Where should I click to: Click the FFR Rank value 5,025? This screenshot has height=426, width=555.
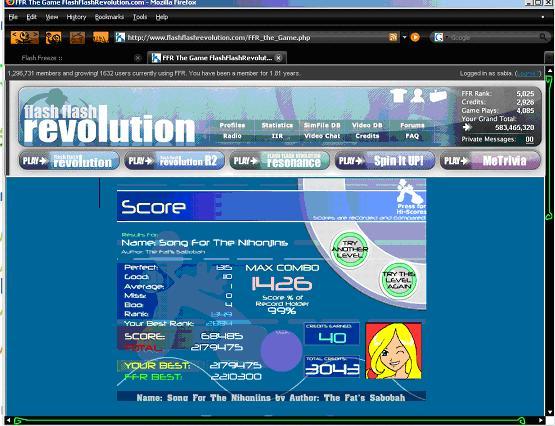525,94
